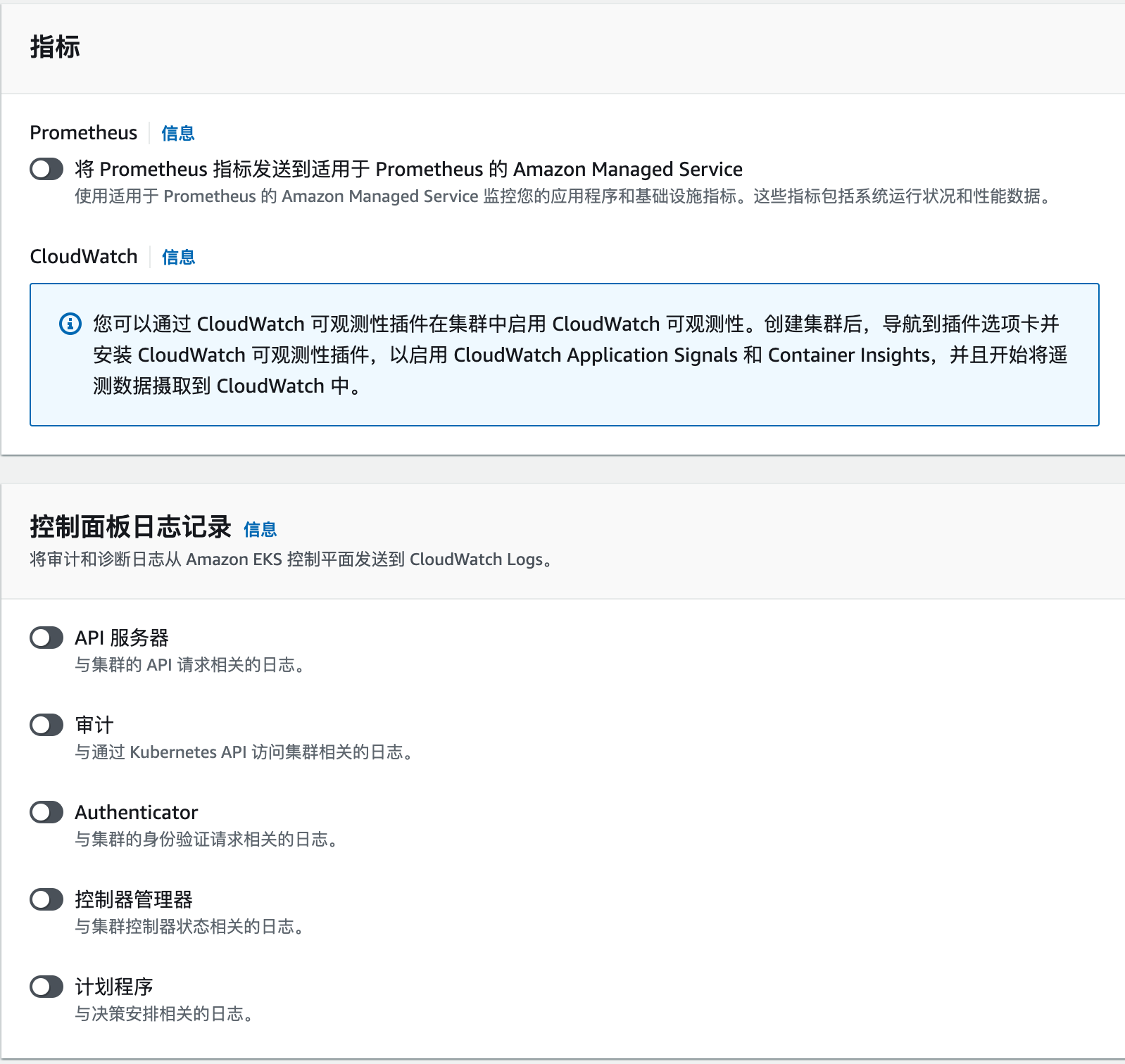Click the 'API 服务器' label
This screenshot has height=1064, width=1125.
(x=122, y=638)
